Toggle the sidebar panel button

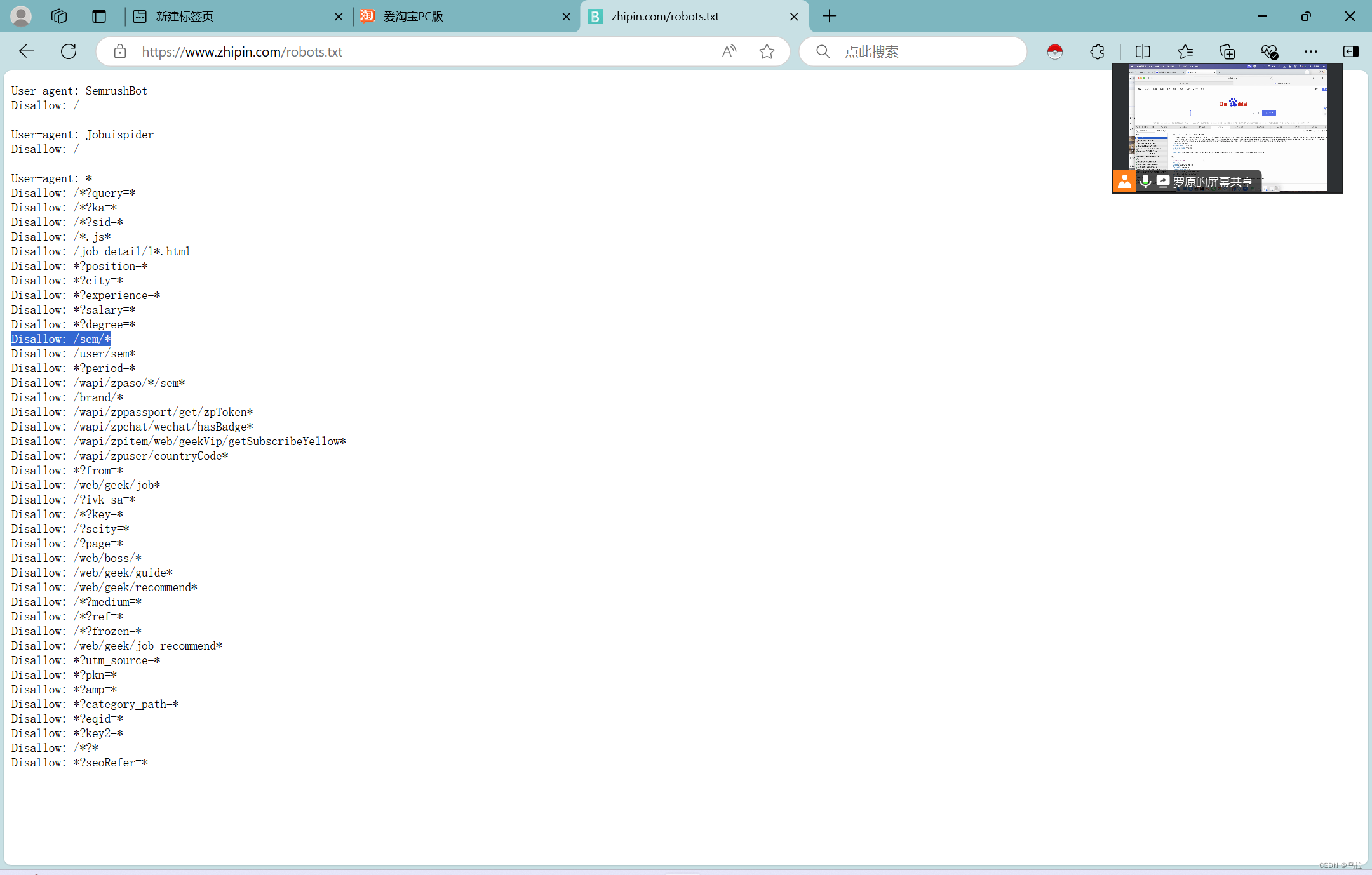[x=1350, y=51]
